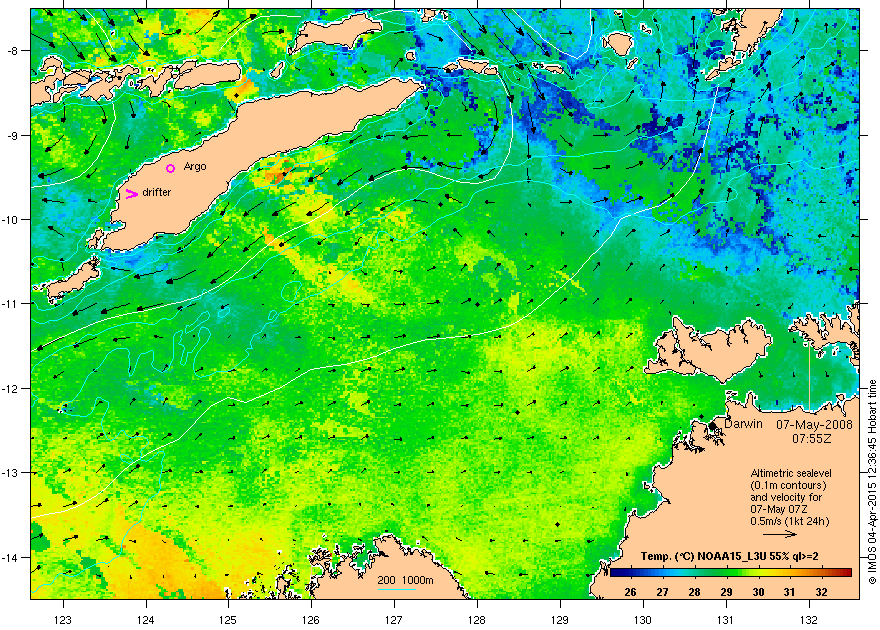Pick the dark blue end of temperature colorbar
880x630 pixels.
[615, 572]
